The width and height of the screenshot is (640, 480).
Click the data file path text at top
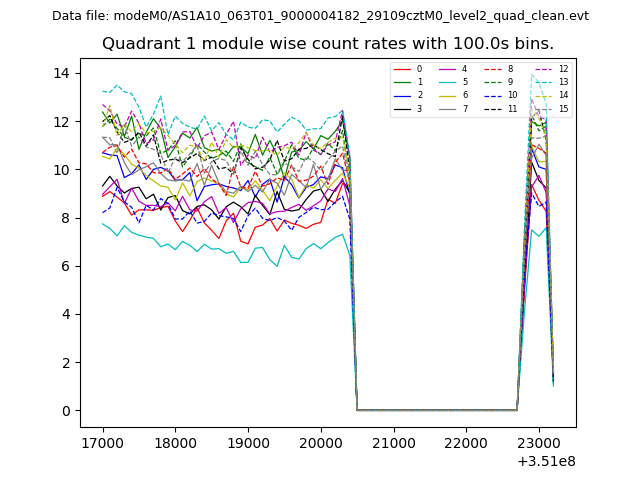pos(320,16)
